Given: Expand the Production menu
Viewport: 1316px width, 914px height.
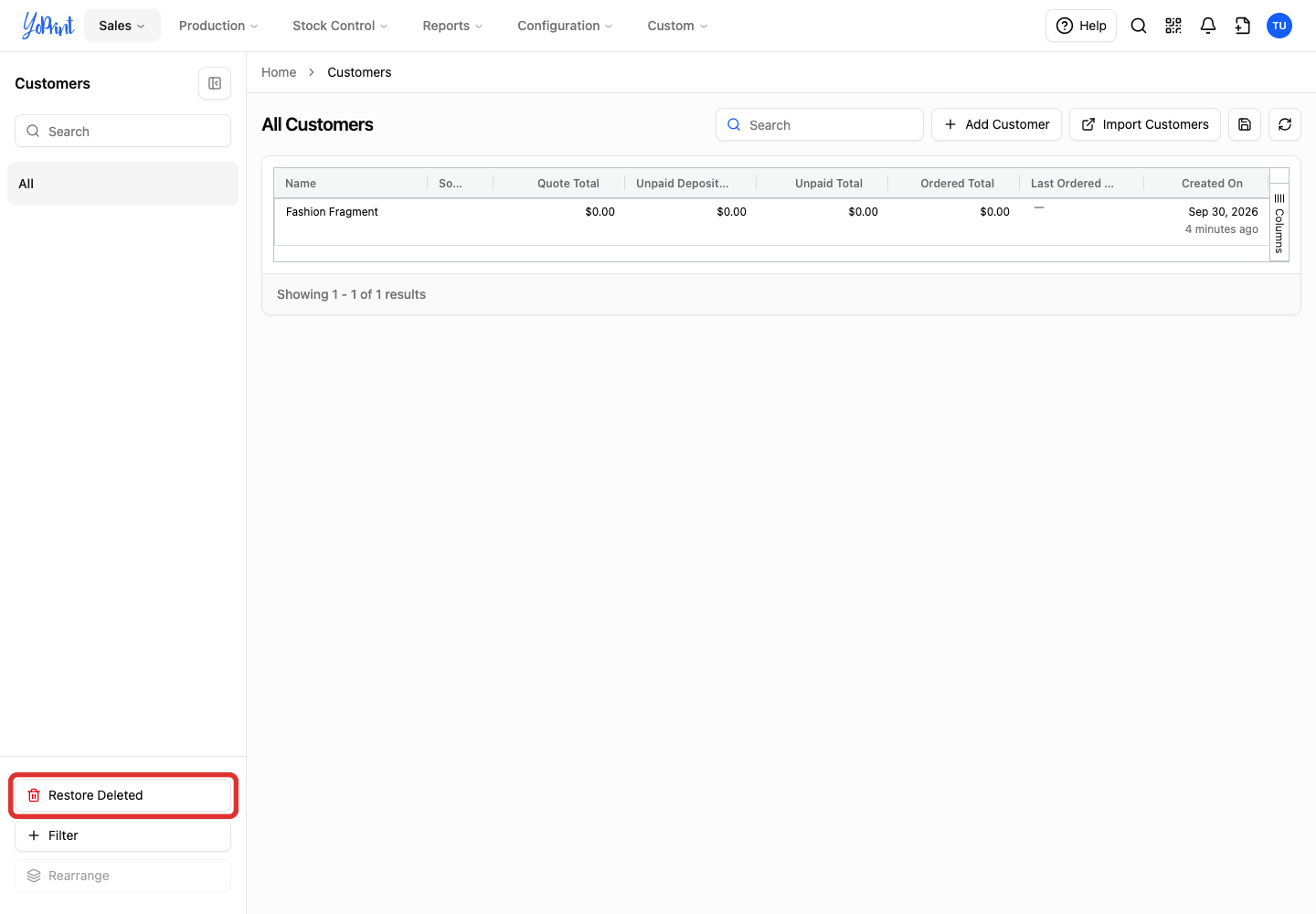Looking at the screenshot, I should [x=218, y=26].
